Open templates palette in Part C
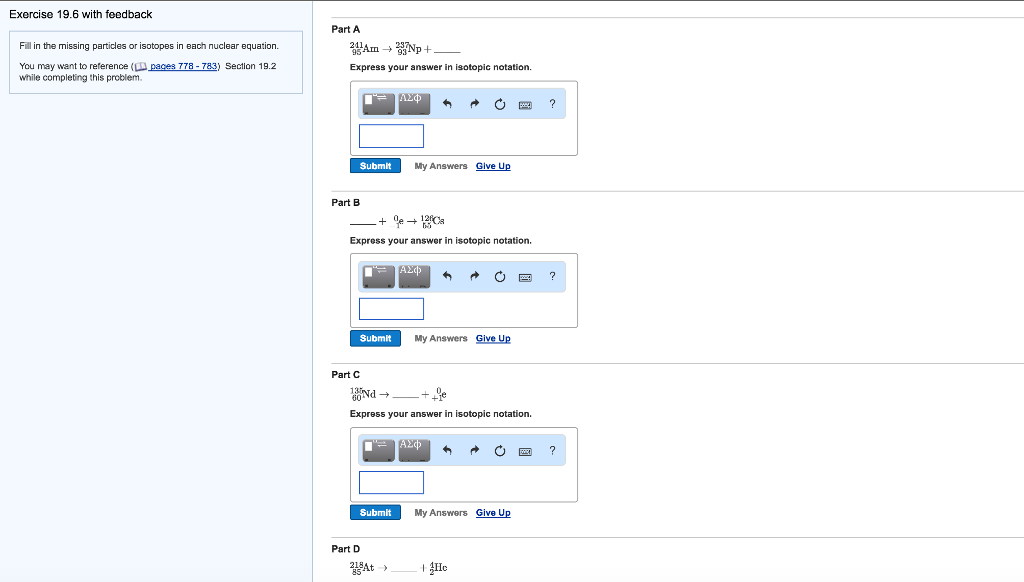The width and height of the screenshot is (1024, 582). [x=379, y=450]
